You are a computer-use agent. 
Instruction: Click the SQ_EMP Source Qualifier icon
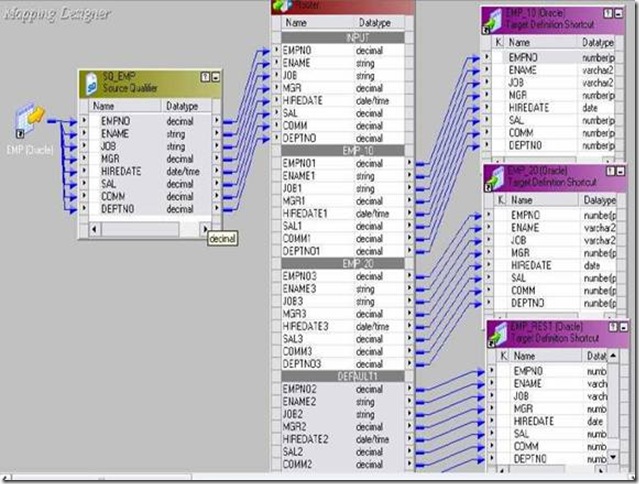coord(91,84)
